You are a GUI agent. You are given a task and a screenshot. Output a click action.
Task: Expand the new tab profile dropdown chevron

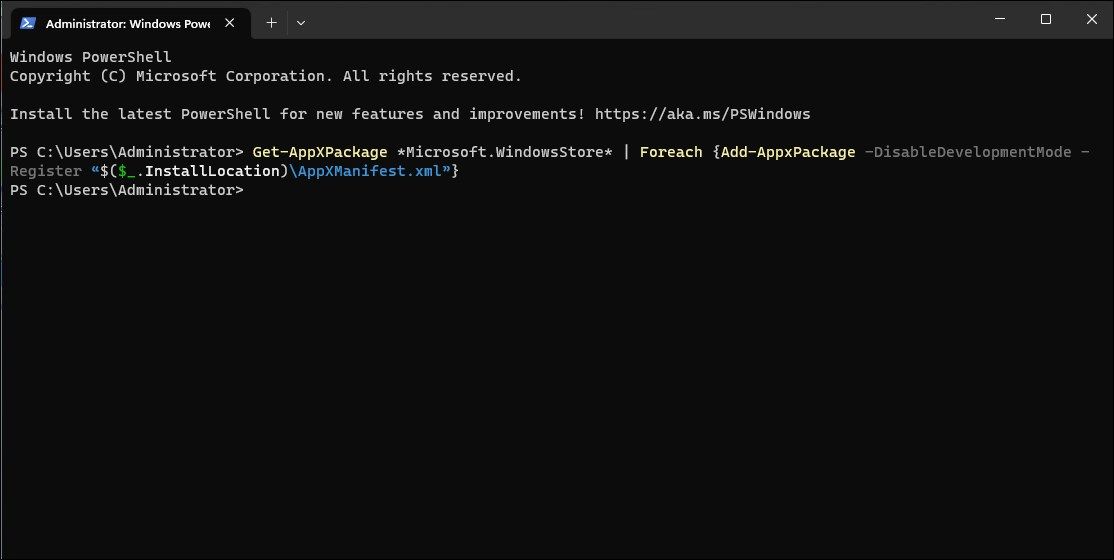tap(301, 22)
